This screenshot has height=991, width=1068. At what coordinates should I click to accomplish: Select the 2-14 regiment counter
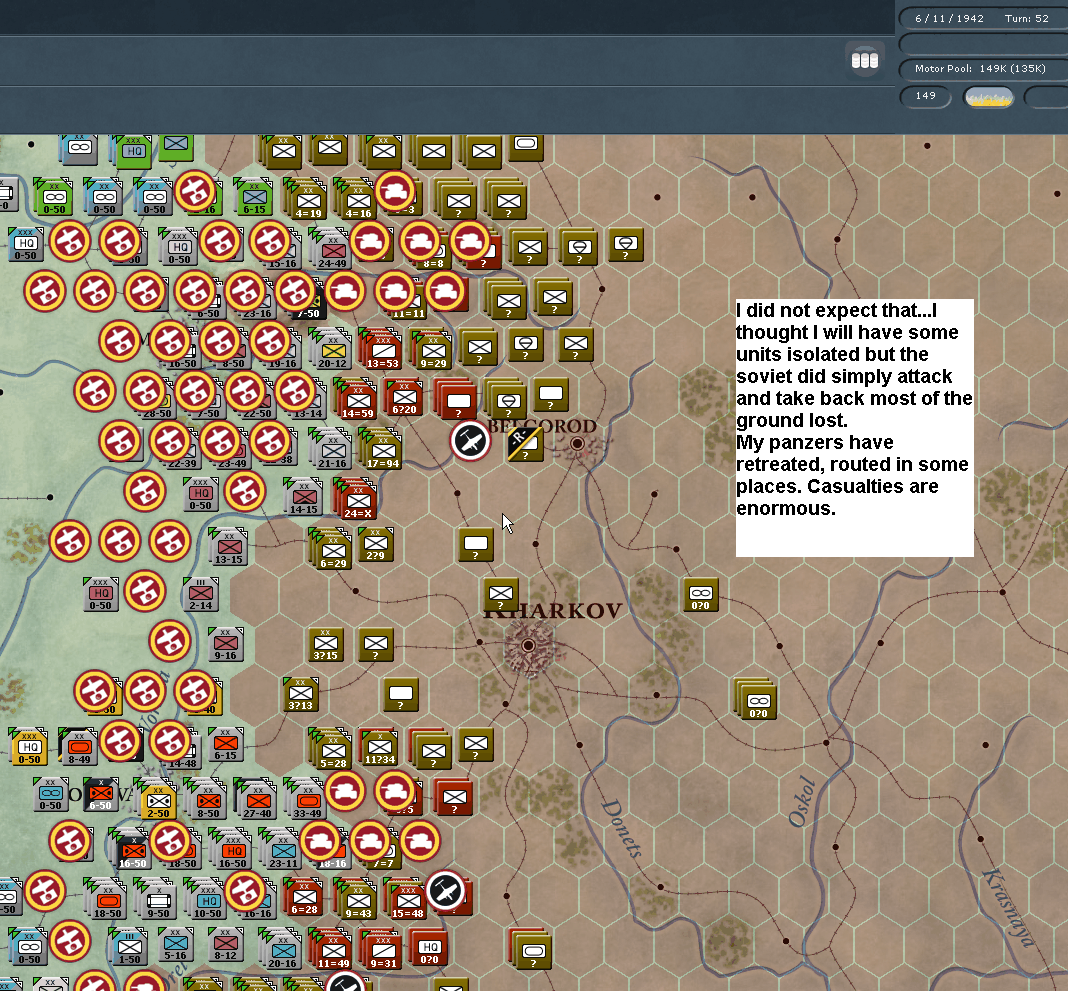click(200, 594)
